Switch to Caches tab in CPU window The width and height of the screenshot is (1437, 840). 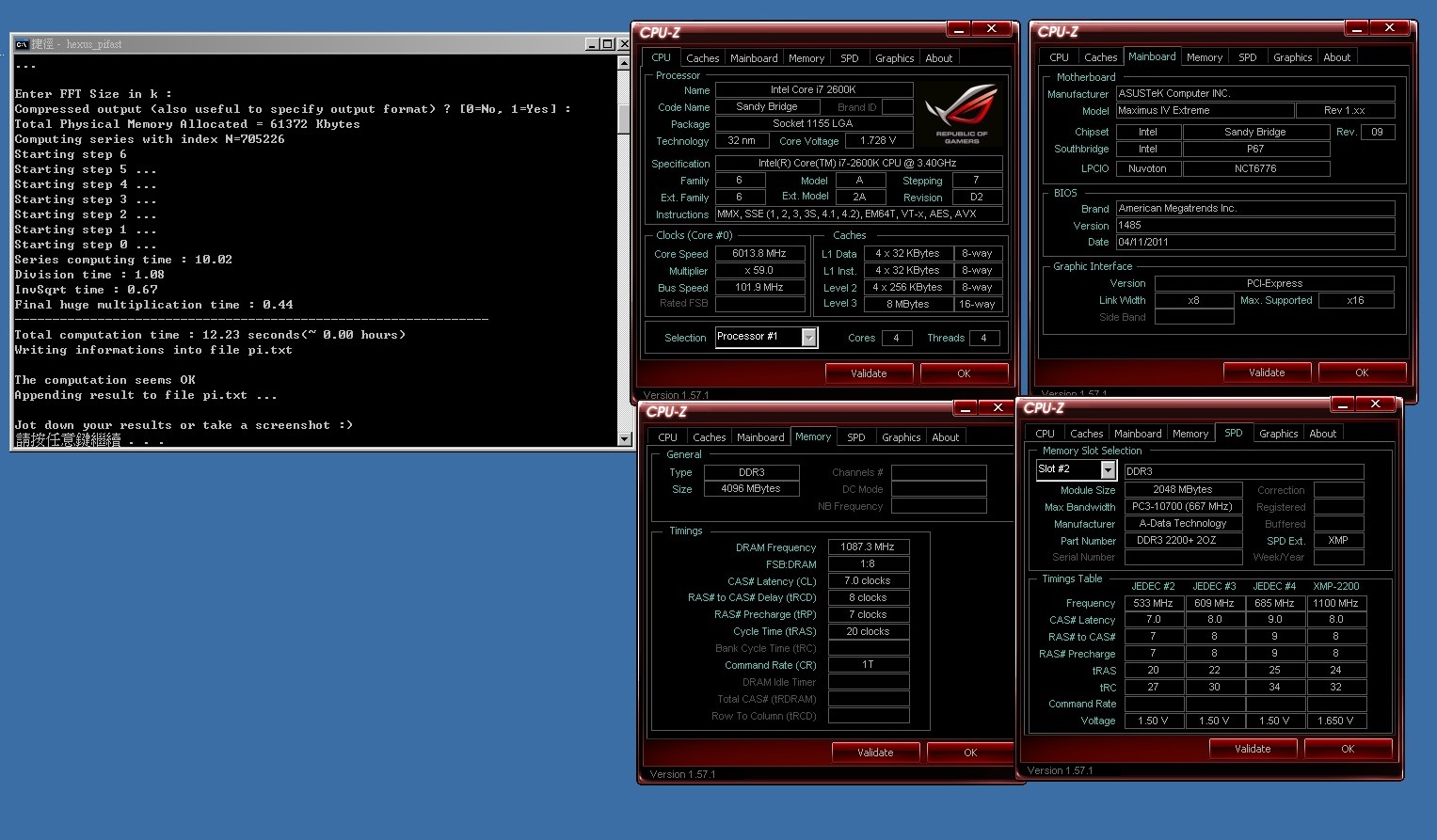702,58
